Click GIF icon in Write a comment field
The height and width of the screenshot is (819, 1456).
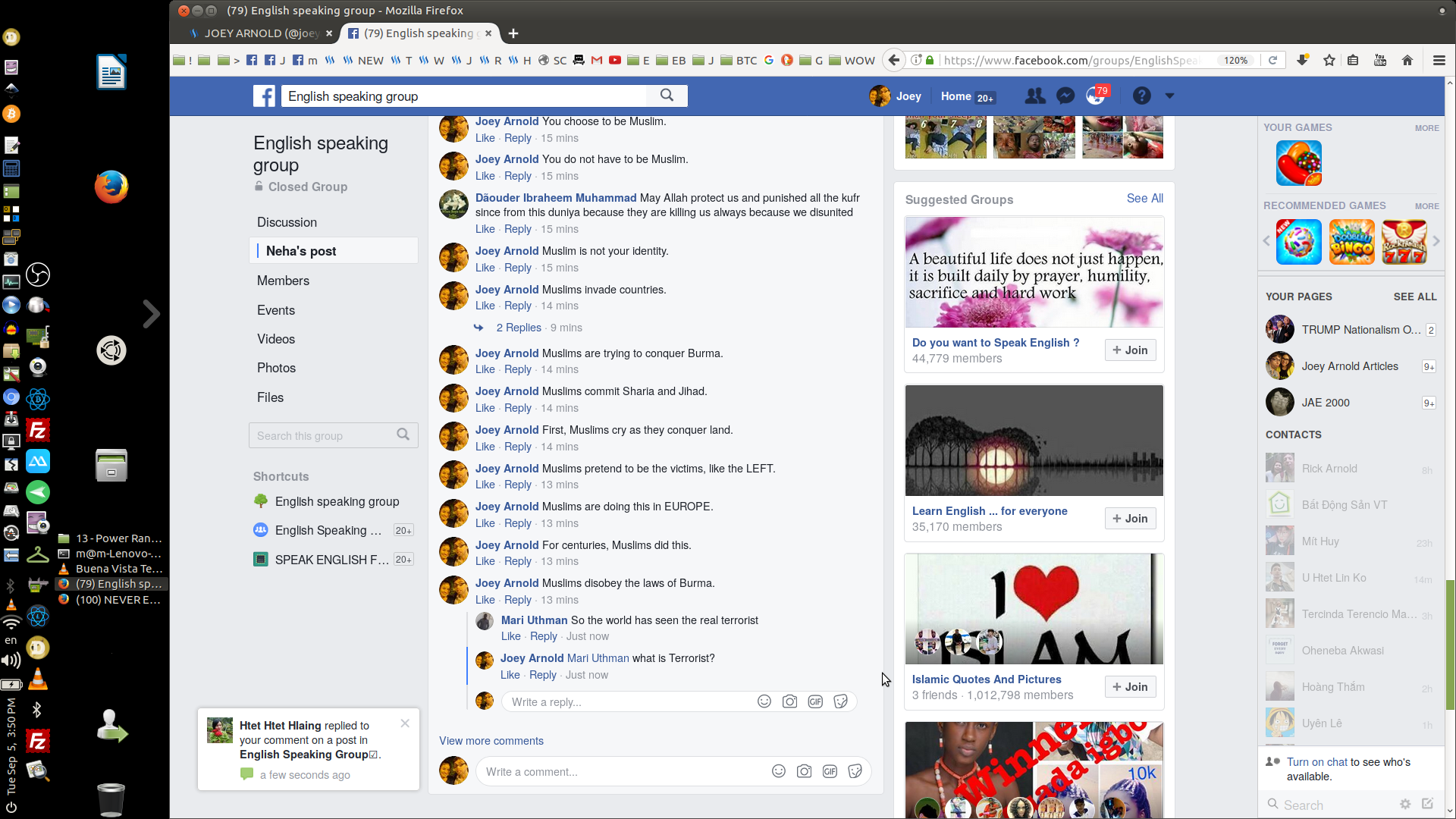click(830, 771)
